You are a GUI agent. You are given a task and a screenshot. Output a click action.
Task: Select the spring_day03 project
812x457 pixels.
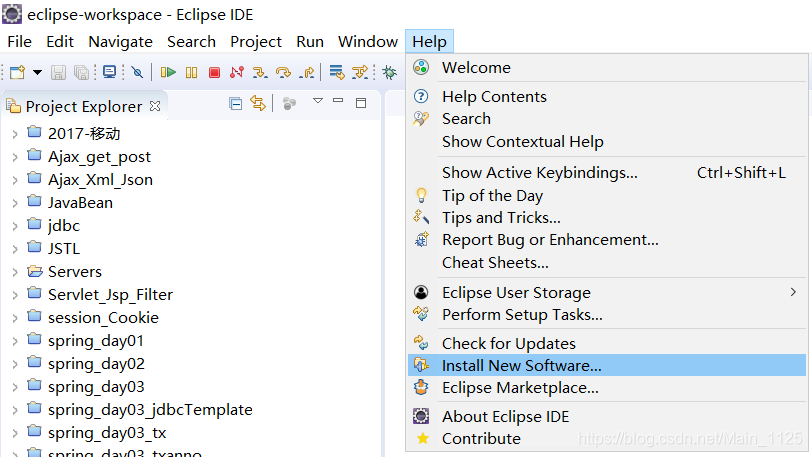96,387
